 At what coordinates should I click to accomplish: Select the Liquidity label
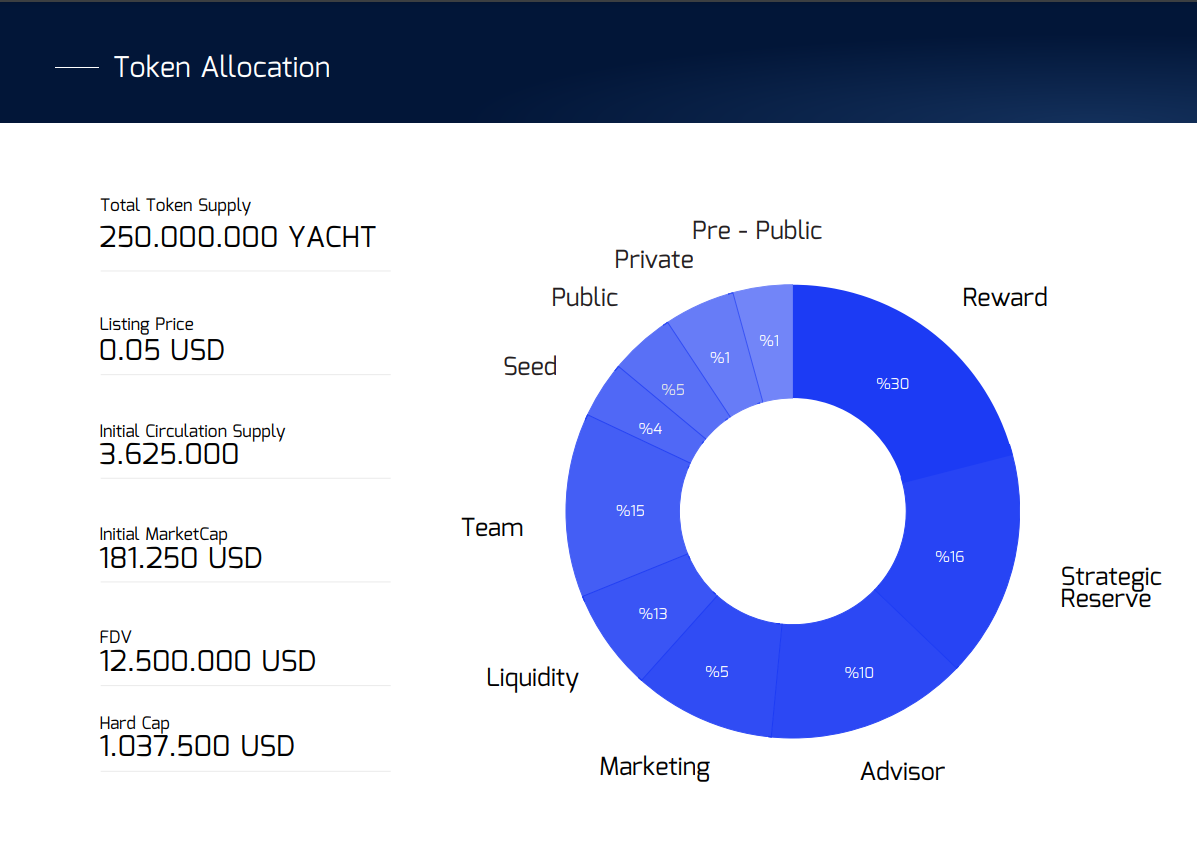click(532, 677)
